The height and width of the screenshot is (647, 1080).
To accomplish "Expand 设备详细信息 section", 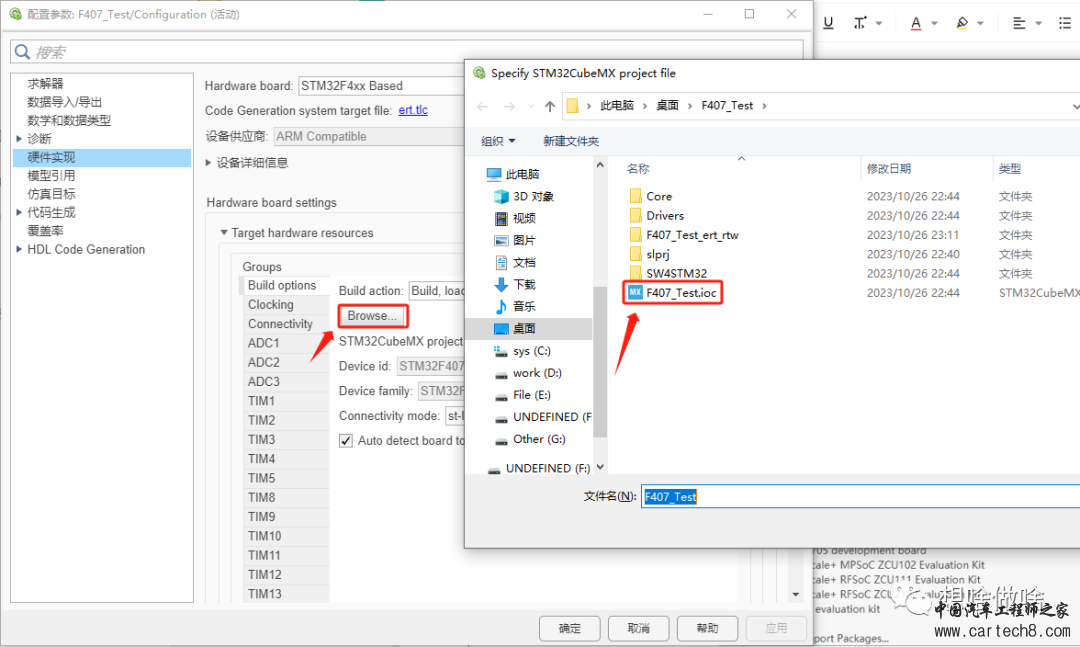I will click(x=209, y=163).
